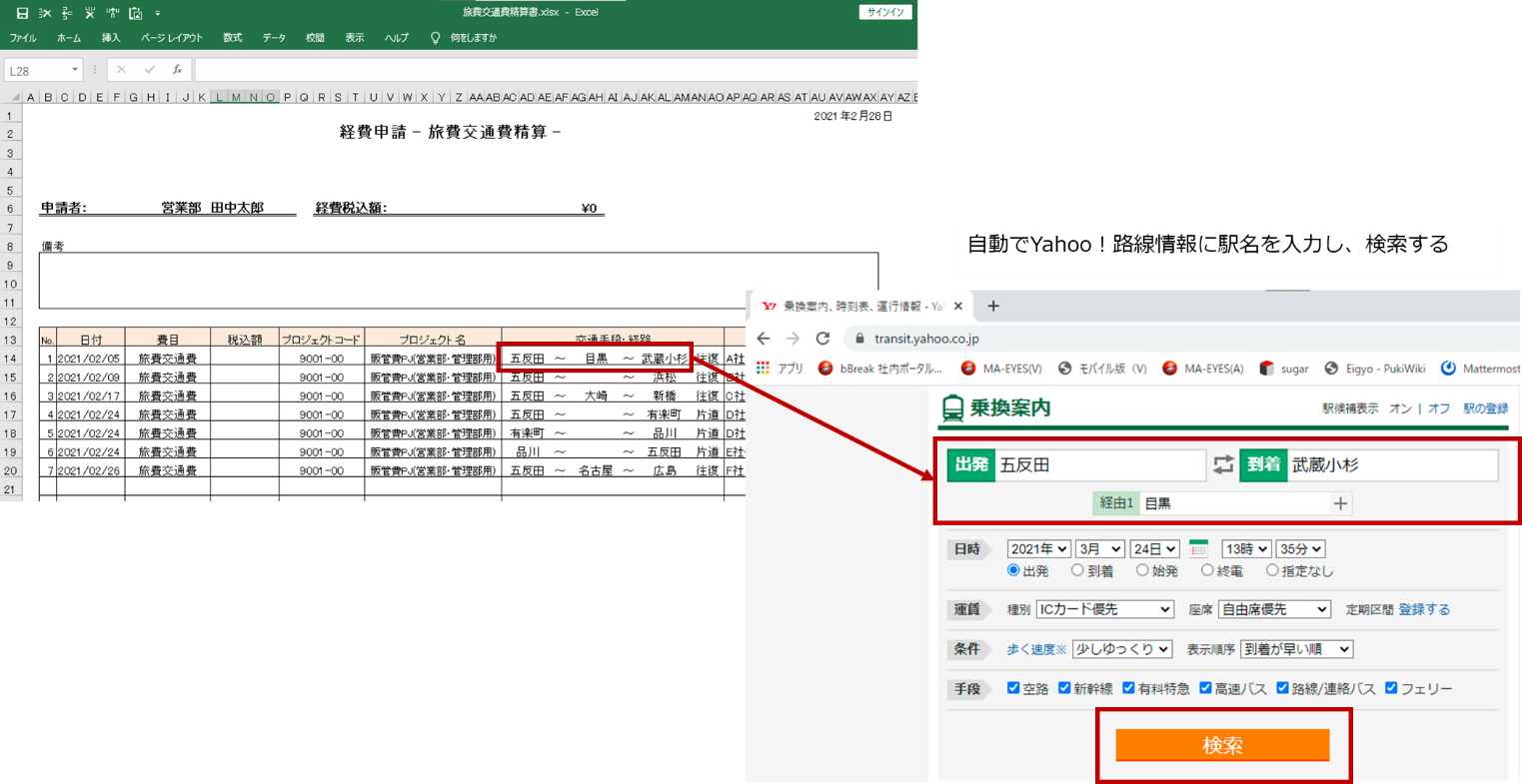Open the Paste special icon in the Quick Access Toolbar
The height and width of the screenshot is (784, 1522).
pyautogui.click(x=135, y=14)
